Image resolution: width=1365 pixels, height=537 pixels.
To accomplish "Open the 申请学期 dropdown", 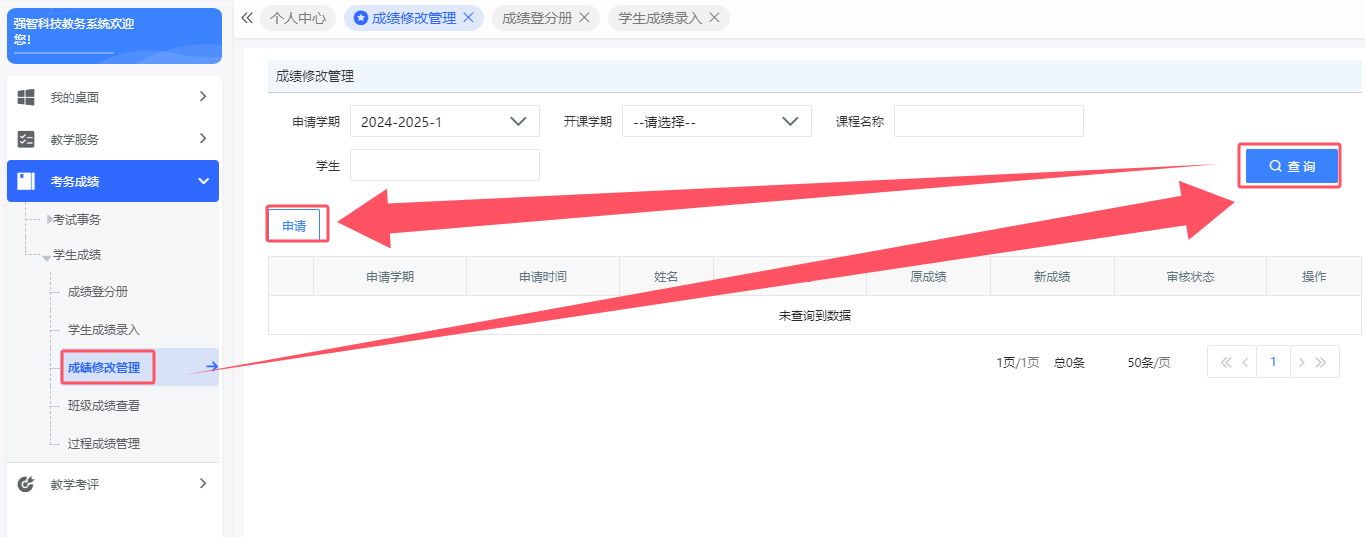I will (444, 121).
